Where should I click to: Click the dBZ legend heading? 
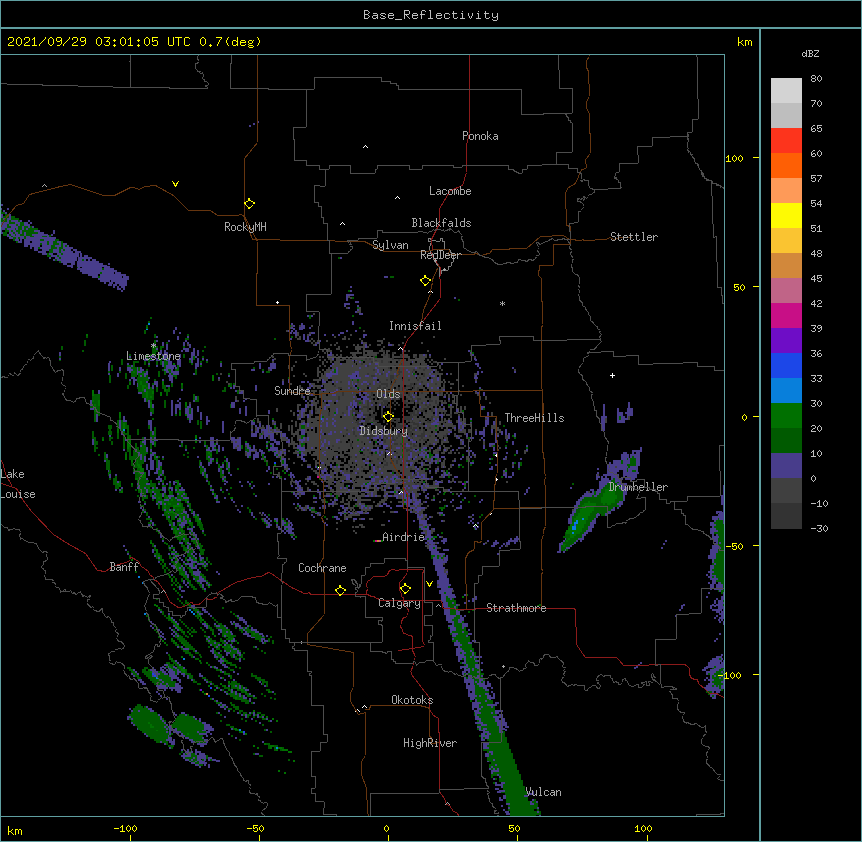pos(810,53)
